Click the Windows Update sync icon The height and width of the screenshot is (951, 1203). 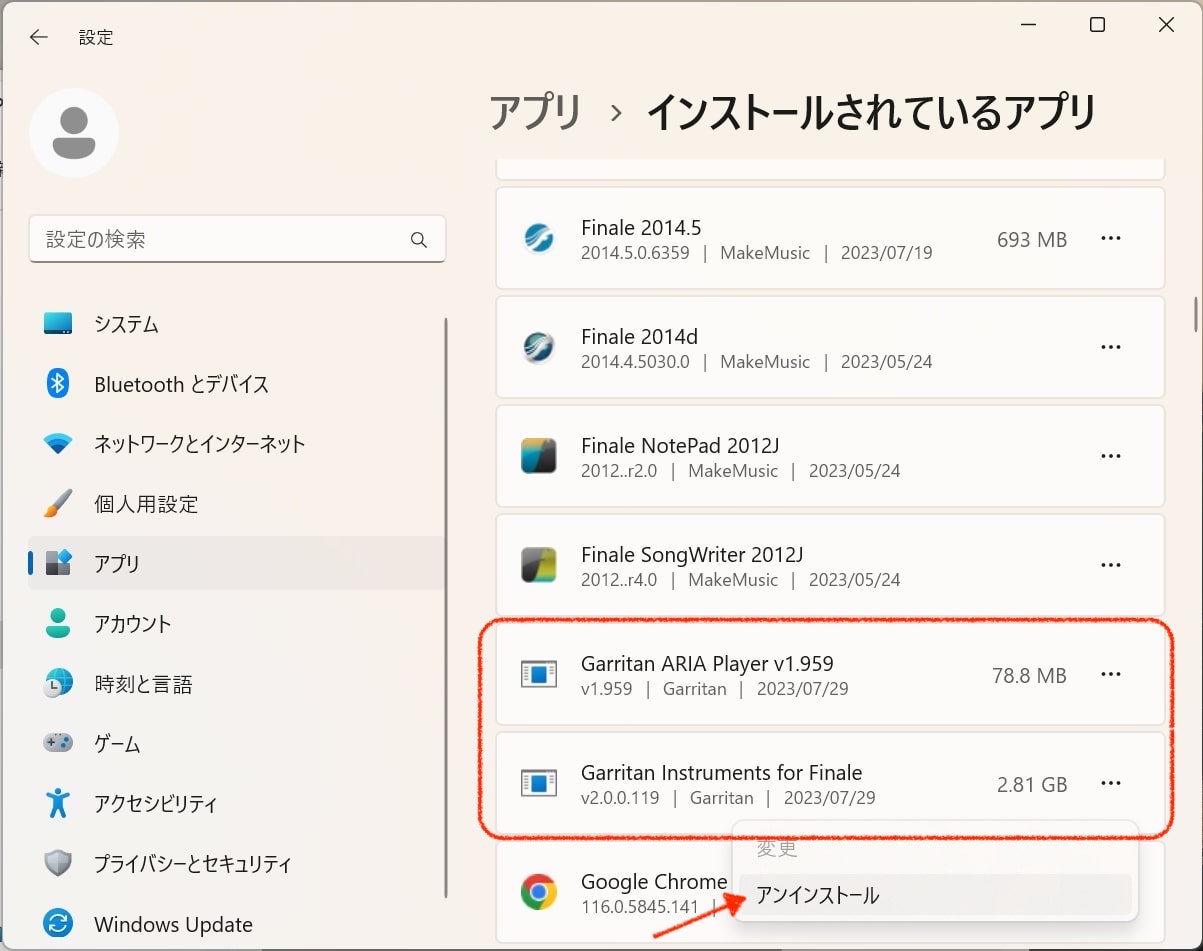coord(58,924)
